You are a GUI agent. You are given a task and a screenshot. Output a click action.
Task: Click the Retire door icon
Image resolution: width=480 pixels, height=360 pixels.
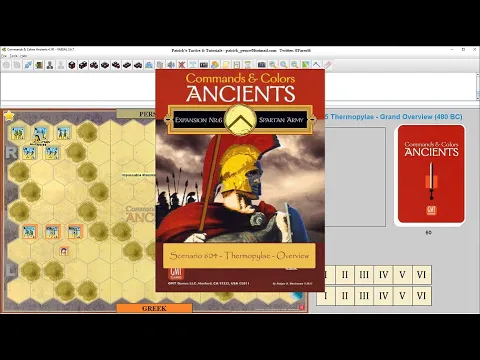point(39,65)
